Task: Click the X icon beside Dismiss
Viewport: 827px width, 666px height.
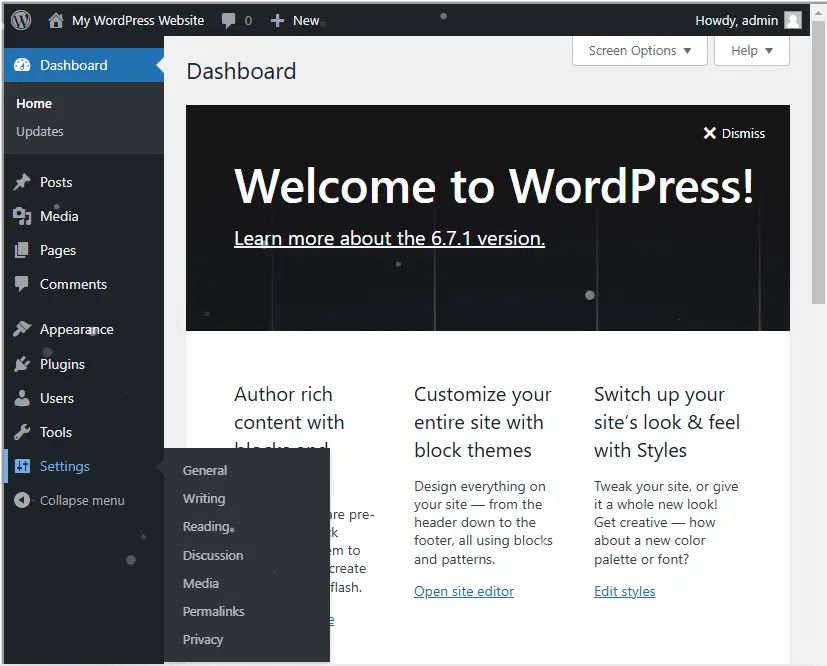Action: pyautogui.click(x=710, y=133)
